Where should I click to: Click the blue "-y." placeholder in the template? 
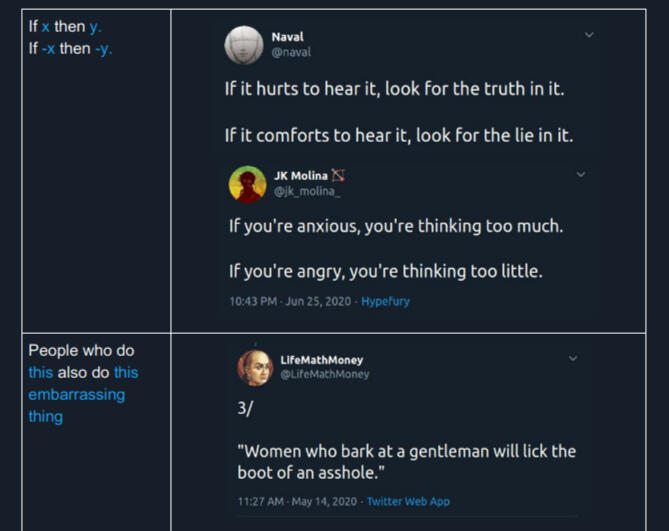coord(103,49)
